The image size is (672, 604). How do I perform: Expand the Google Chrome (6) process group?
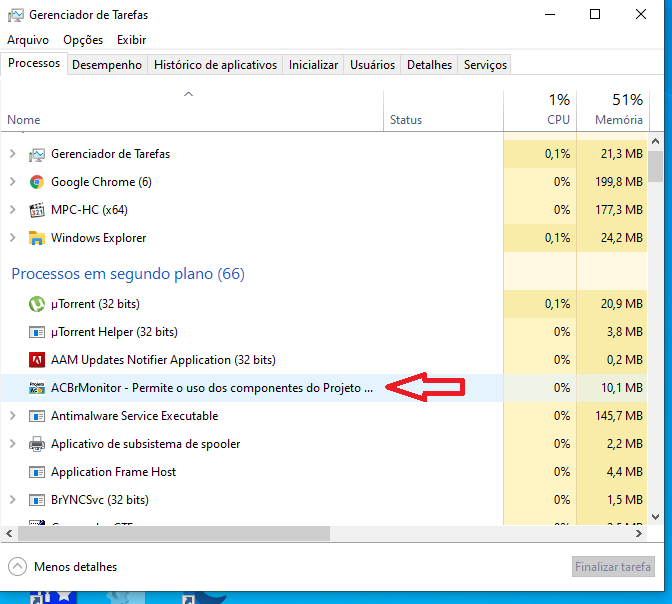pos(13,182)
